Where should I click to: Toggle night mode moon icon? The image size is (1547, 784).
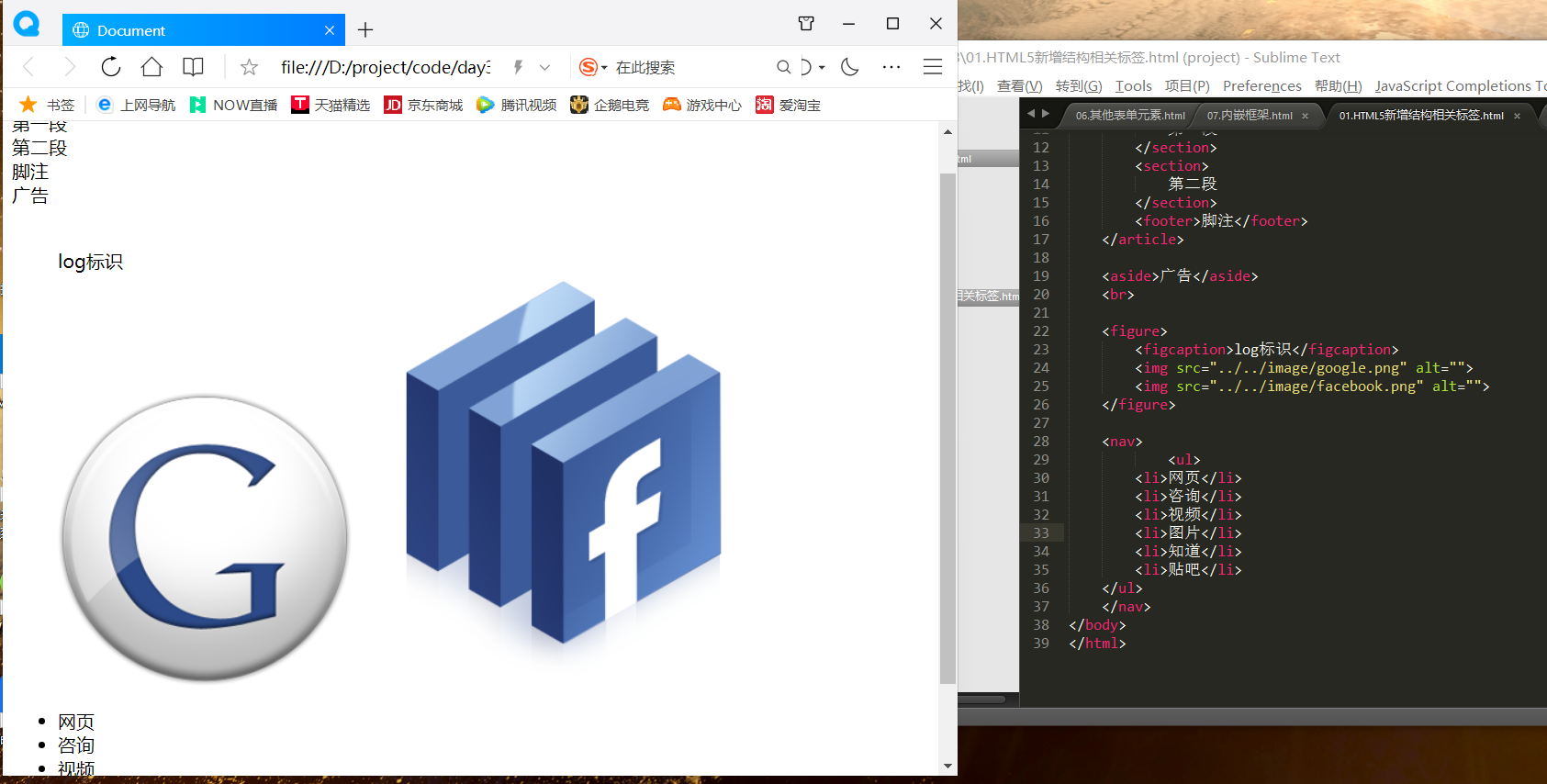point(849,67)
